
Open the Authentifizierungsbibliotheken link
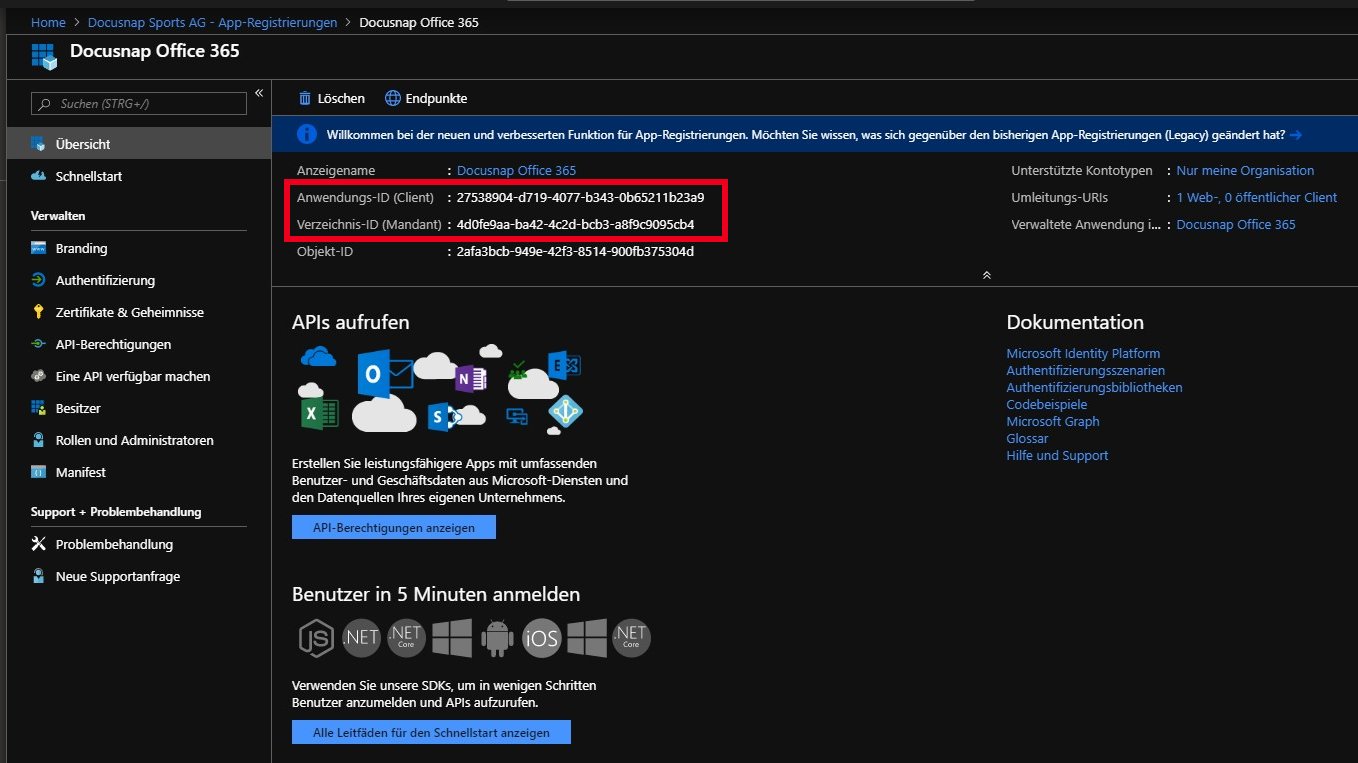[x=1094, y=387]
